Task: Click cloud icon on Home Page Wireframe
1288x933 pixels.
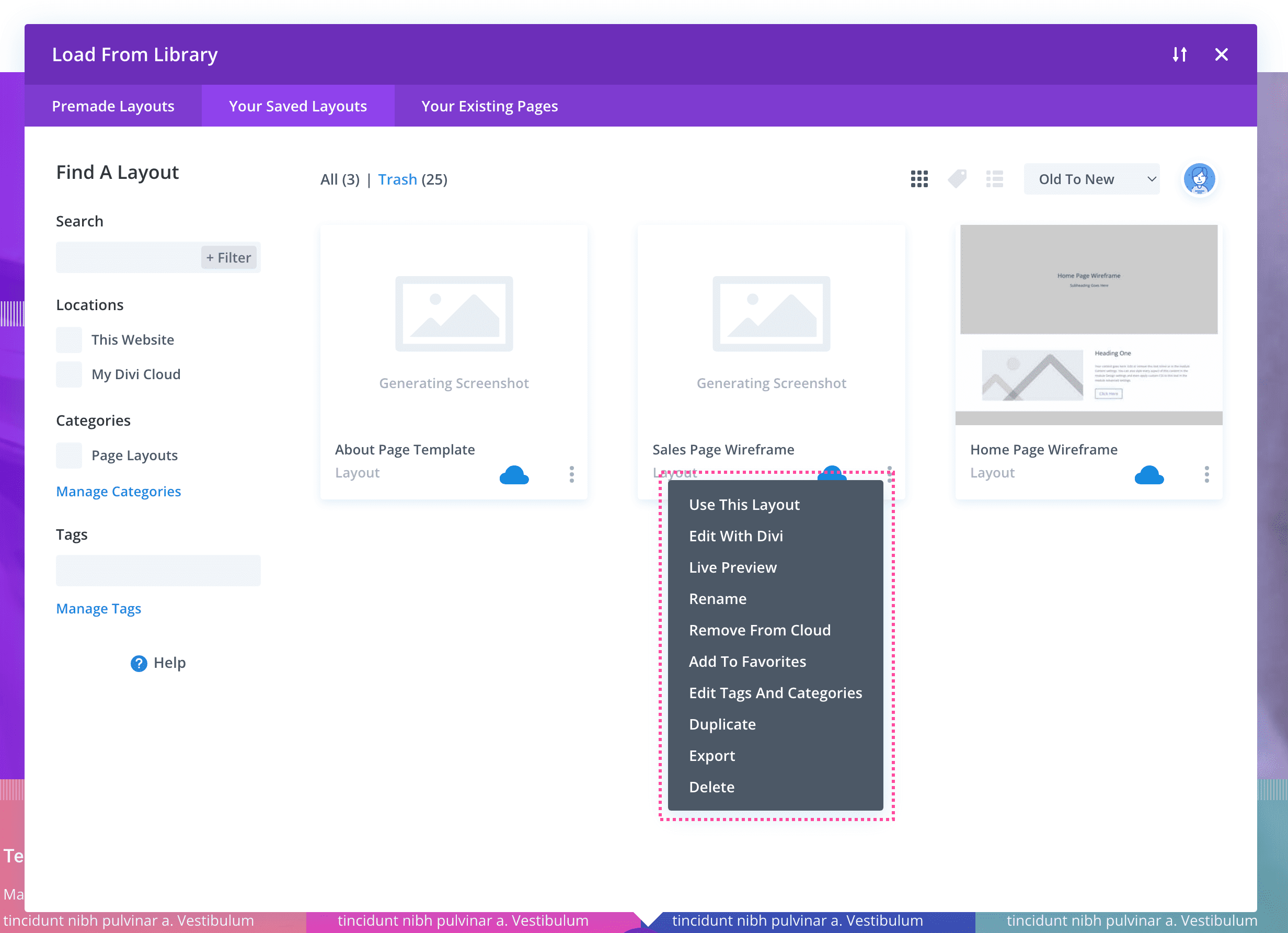Action: [1149, 475]
